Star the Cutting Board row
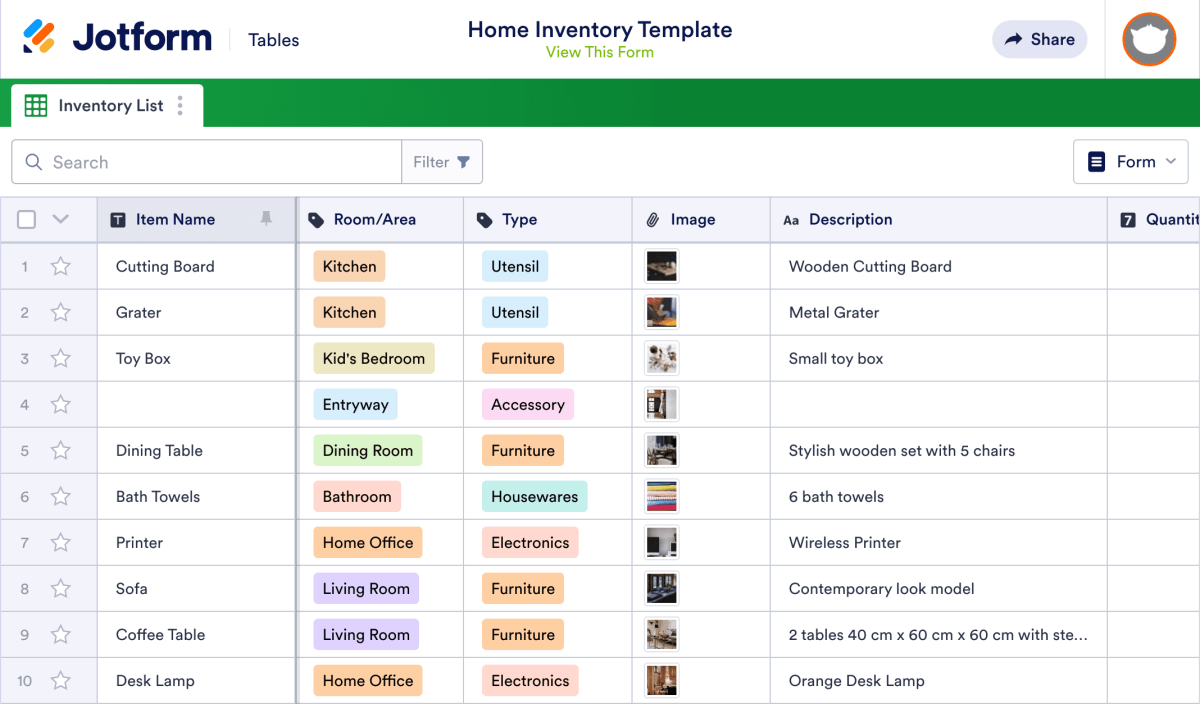The image size is (1200, 704). pyautogui.click(x=60, y=266)
